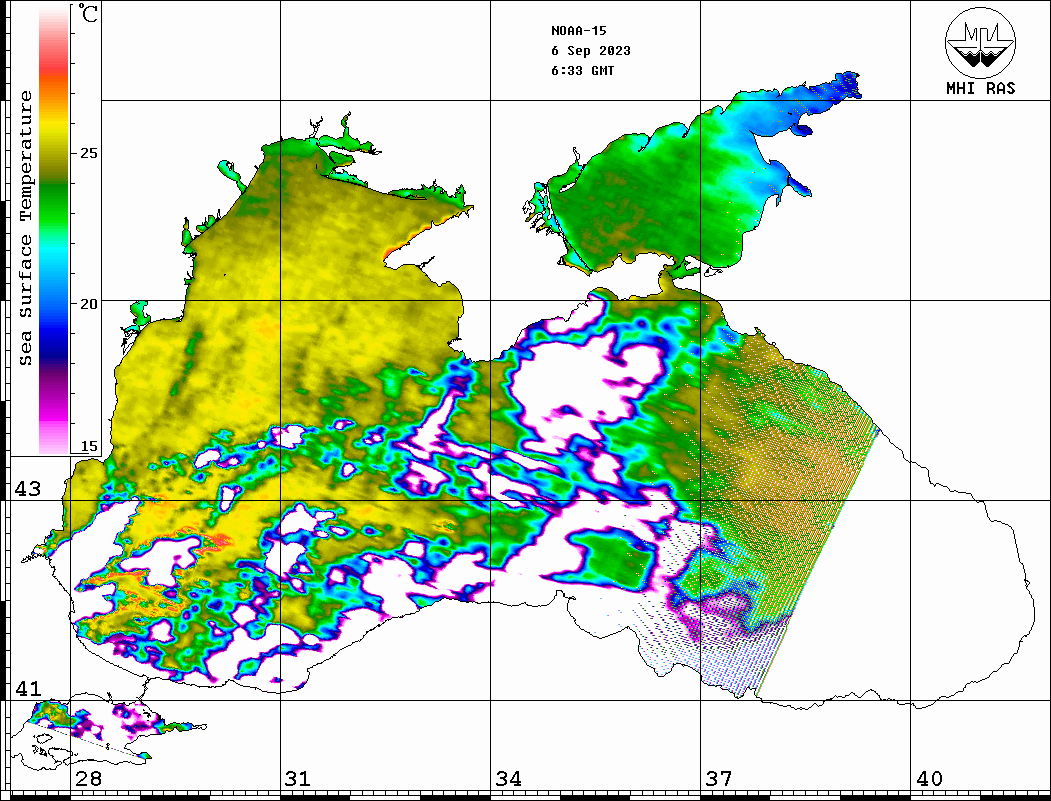Click the "15" colorbar tick label

(x=89, y=447)
